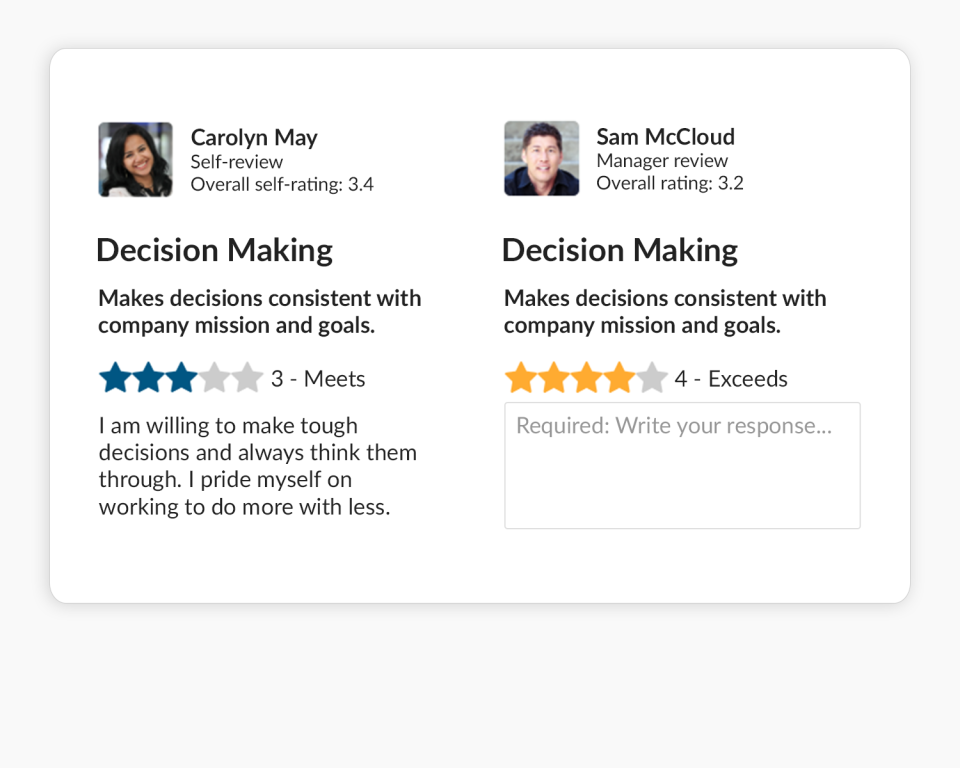Click second blue star in Carolyn's self-rating
Screen dimensions: 960x768
click(x=149, y=378)
